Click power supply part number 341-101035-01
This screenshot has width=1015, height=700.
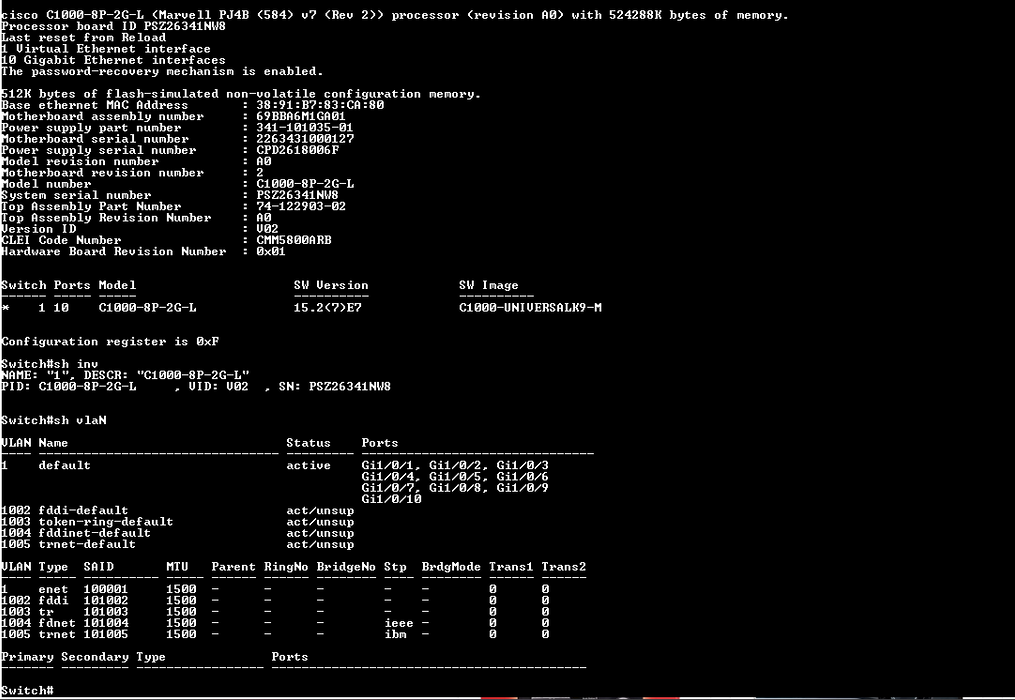(304, 128)
